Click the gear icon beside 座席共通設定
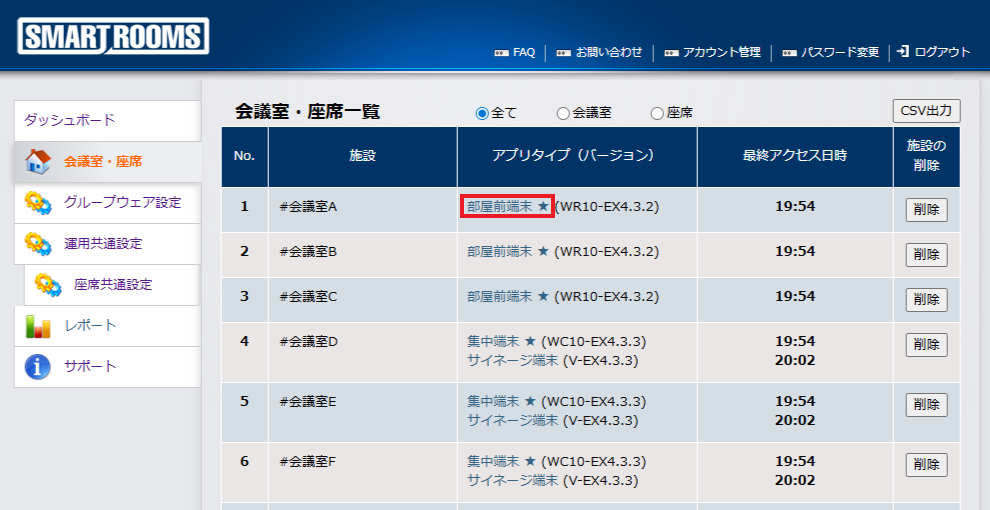The width and height of the screenshot is (990, 510). click(48, 285)
